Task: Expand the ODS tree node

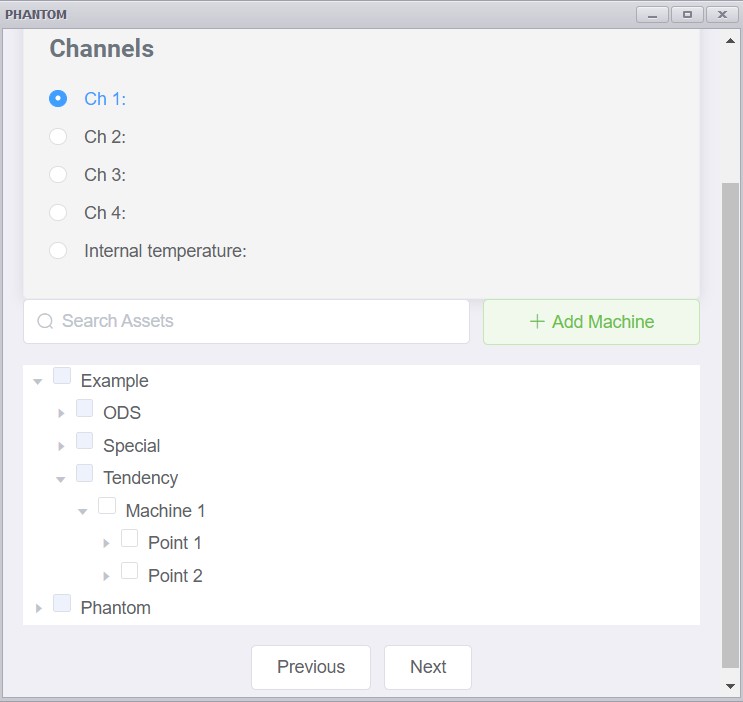Action: tap(61, 413)
